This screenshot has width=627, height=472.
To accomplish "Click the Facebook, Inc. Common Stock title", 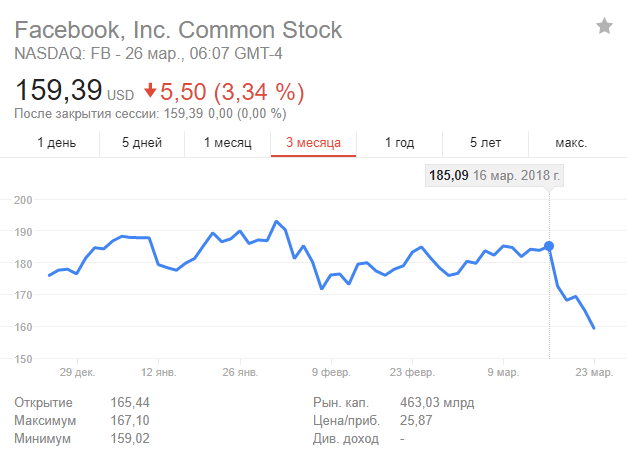I will click(x=178, y=29).
